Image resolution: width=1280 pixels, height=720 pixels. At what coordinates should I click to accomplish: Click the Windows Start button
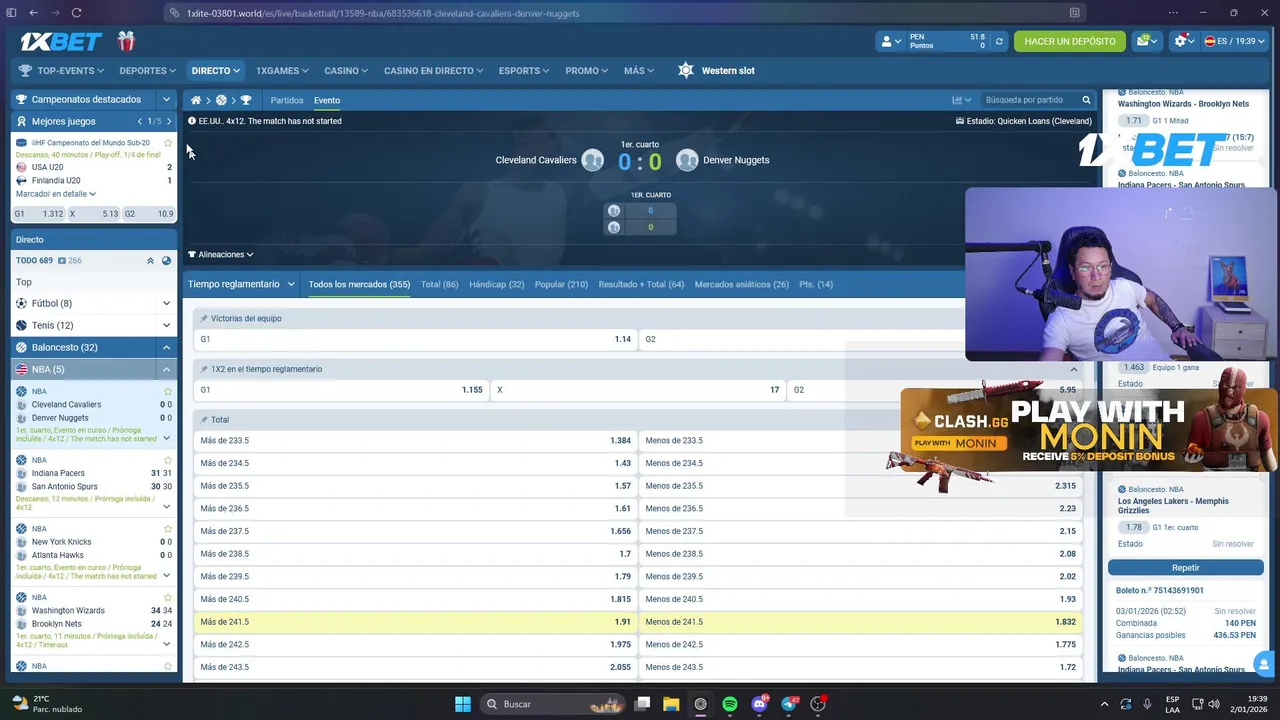coord(463,704)
